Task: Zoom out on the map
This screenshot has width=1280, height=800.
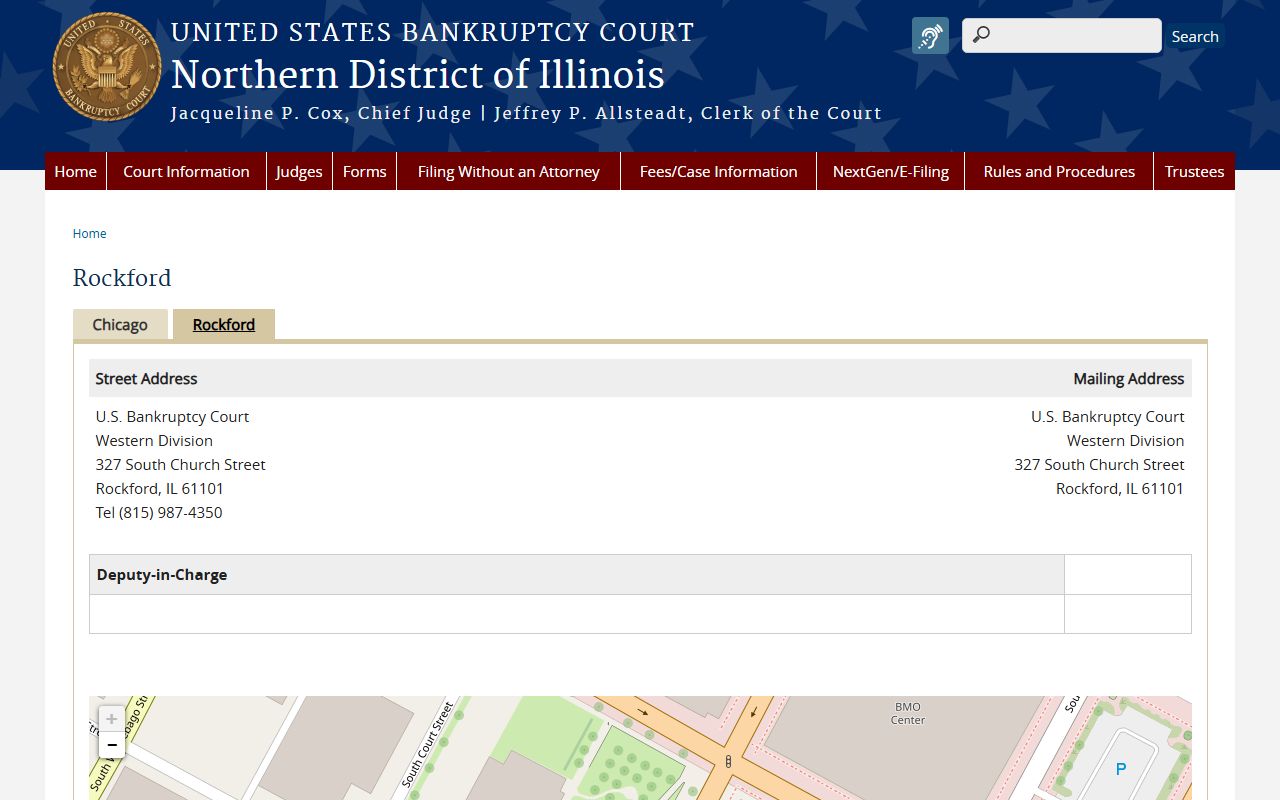Action: (x=112, y=745)
